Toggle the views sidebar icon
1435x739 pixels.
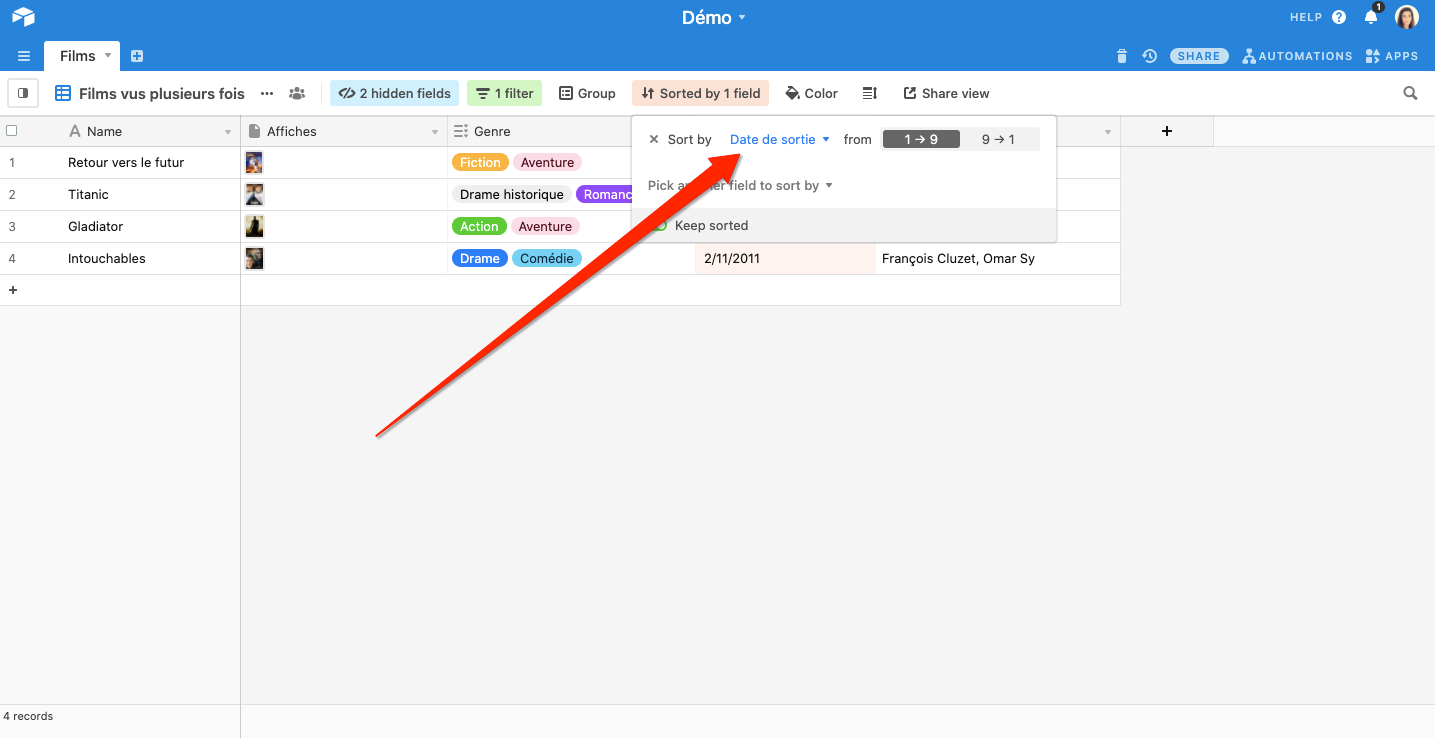point(23,93)
